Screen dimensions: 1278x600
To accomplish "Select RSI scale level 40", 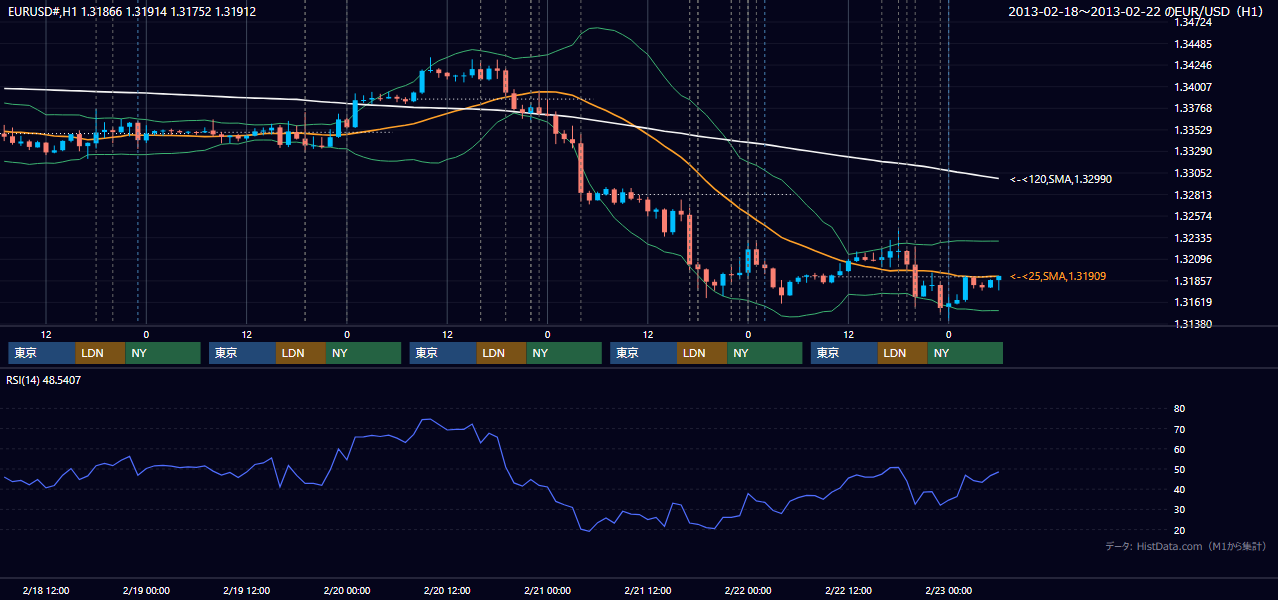I will [x=1180, y=489].
